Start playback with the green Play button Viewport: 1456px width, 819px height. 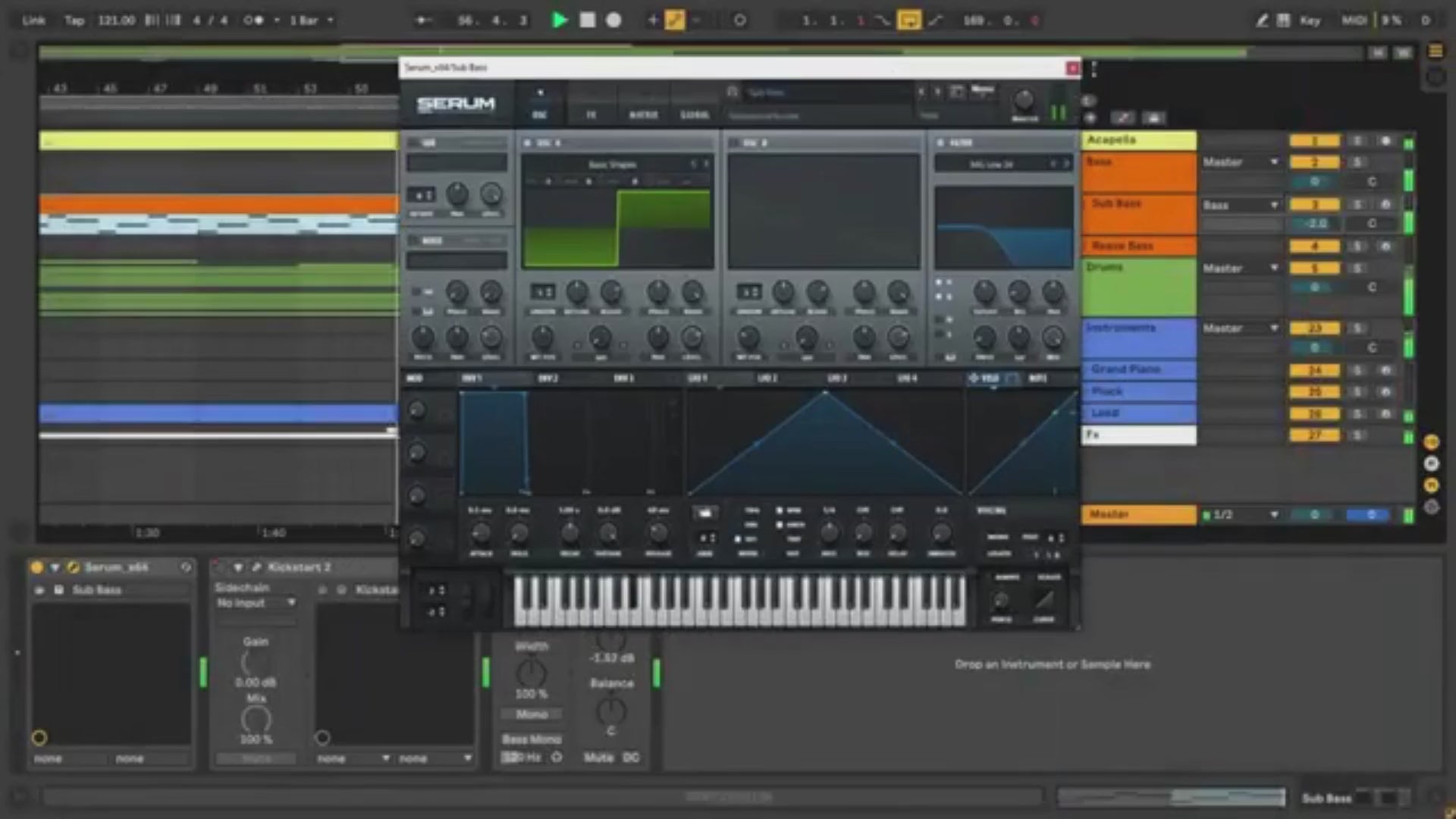pyautogui.click(x=560, y=20)
